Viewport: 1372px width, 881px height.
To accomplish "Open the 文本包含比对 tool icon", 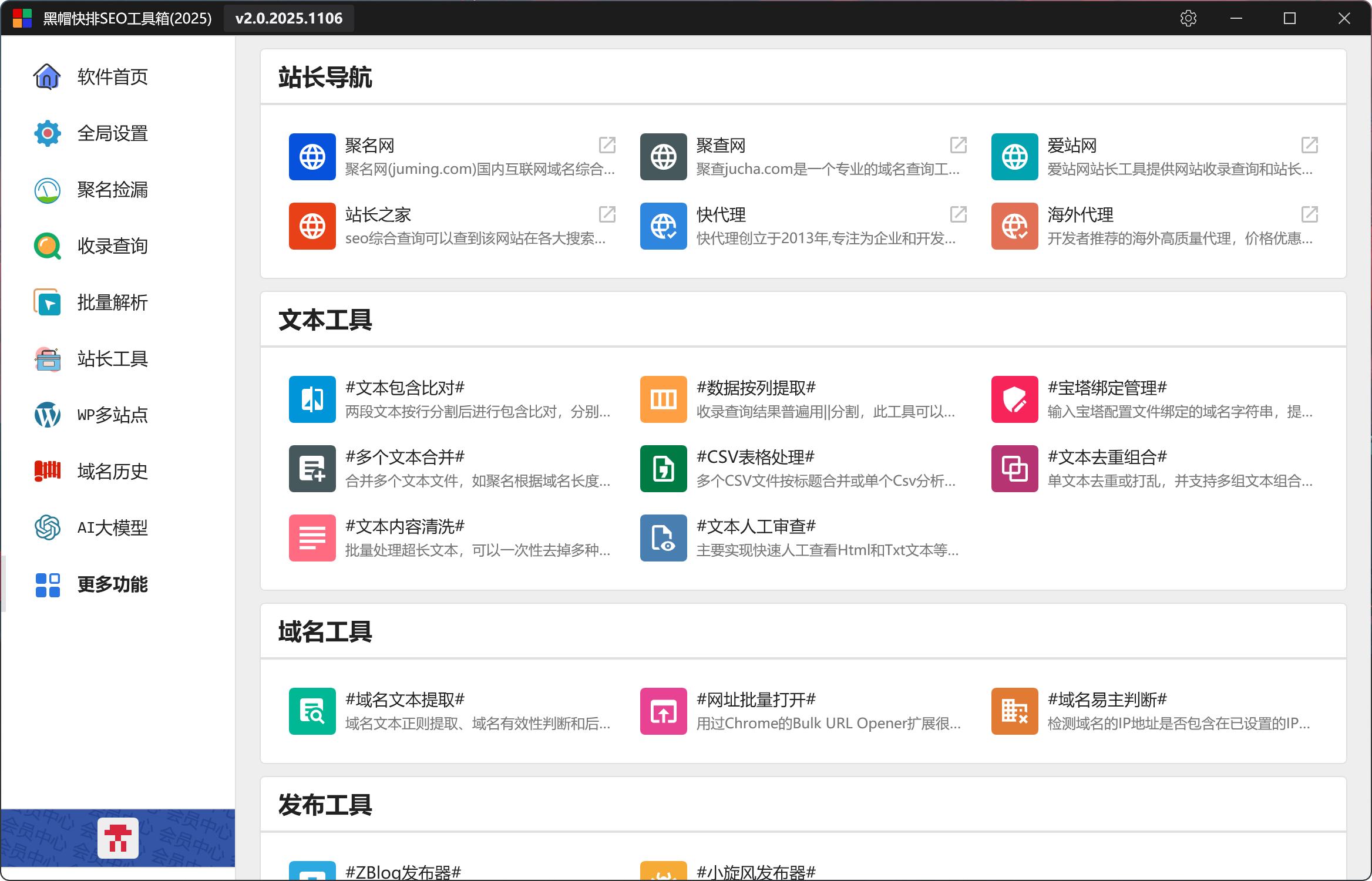I will pos(312,399).
